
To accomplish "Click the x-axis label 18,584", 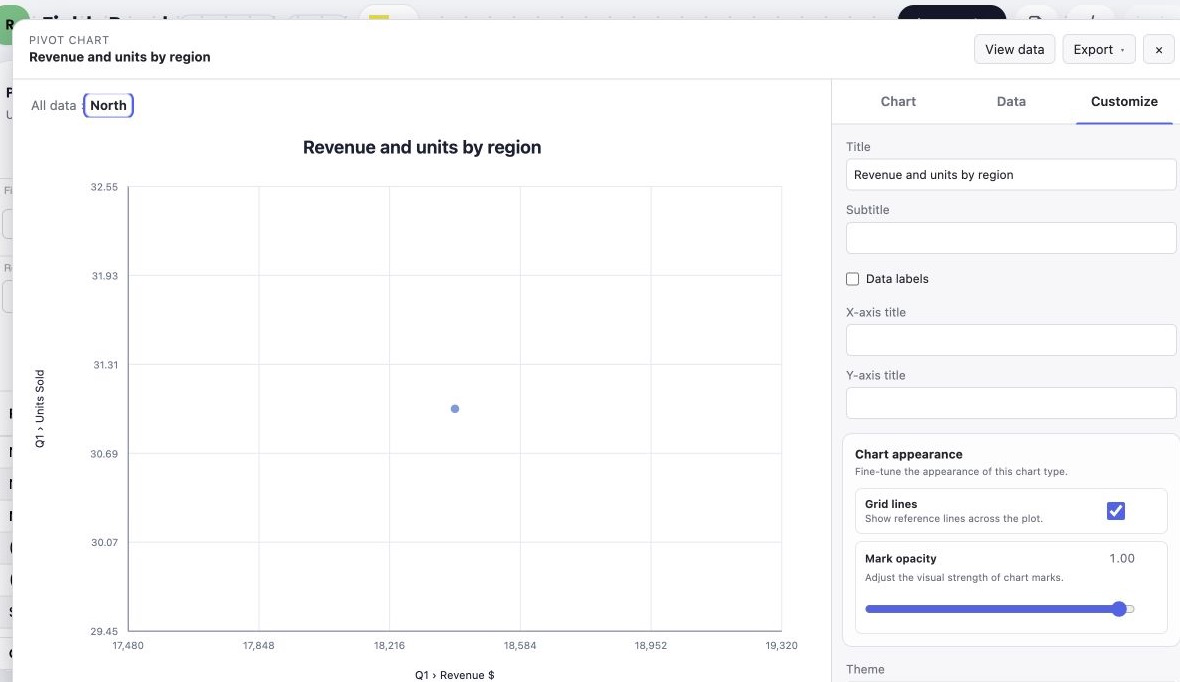I will tap(520, 646).
